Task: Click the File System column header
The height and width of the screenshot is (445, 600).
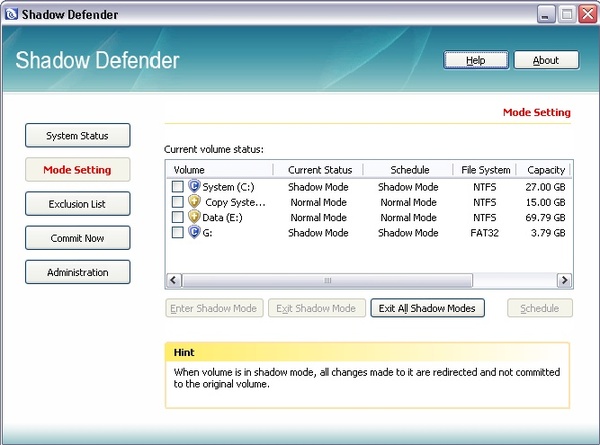Action: (x=485, y=170)
